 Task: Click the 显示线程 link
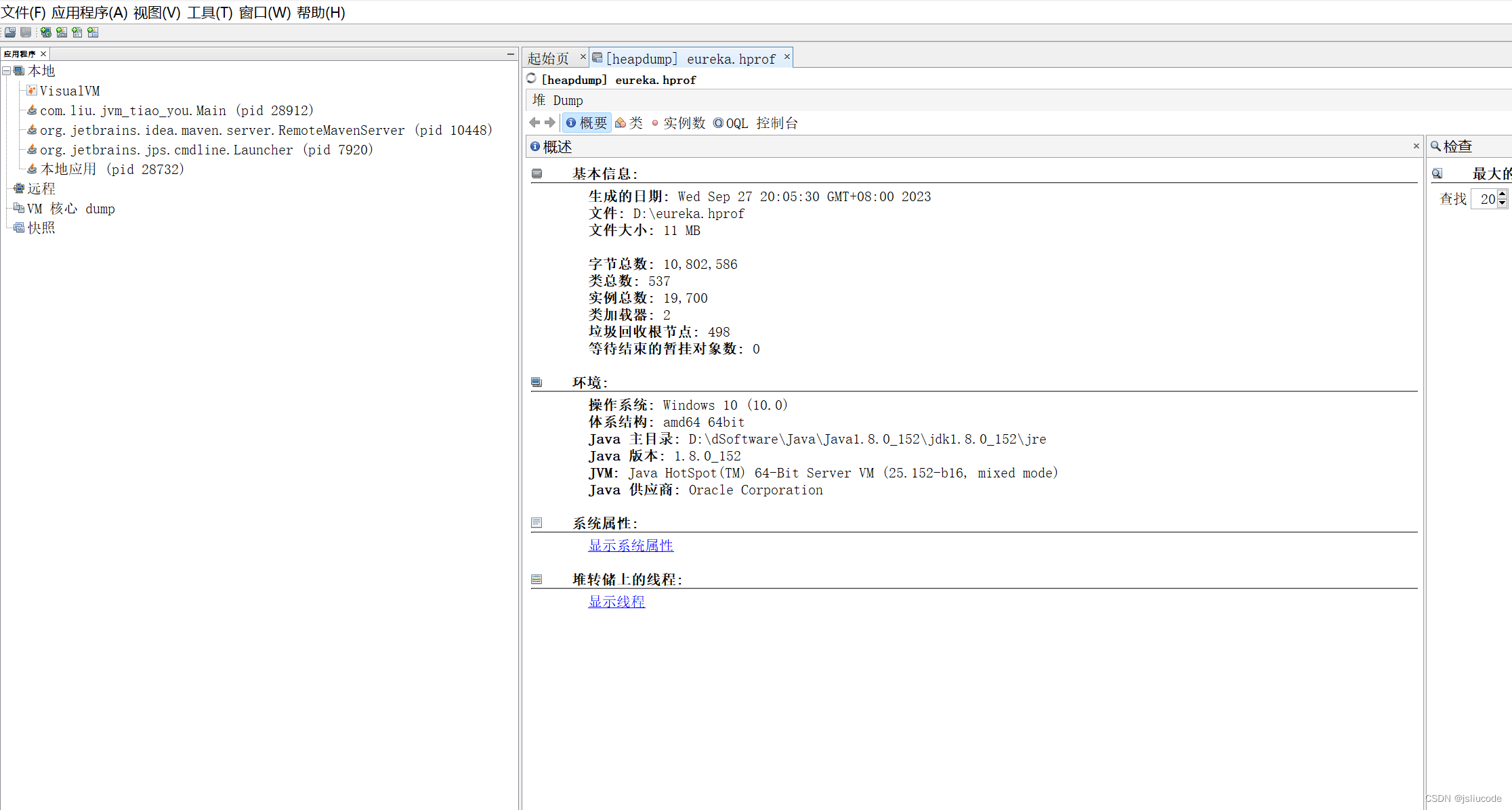pyautogui.click(x=616, y=601)
